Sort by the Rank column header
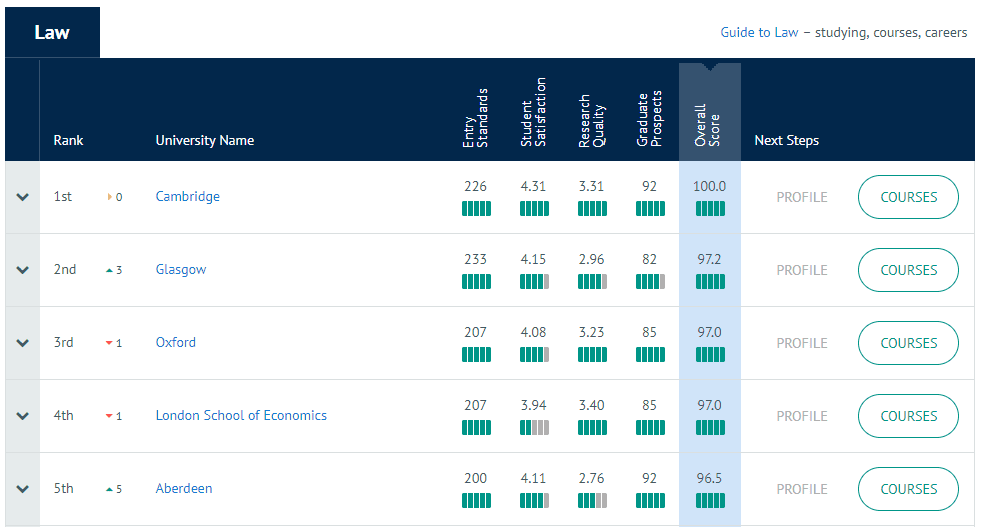The image size is (984, 527). (x=68, y=140)
